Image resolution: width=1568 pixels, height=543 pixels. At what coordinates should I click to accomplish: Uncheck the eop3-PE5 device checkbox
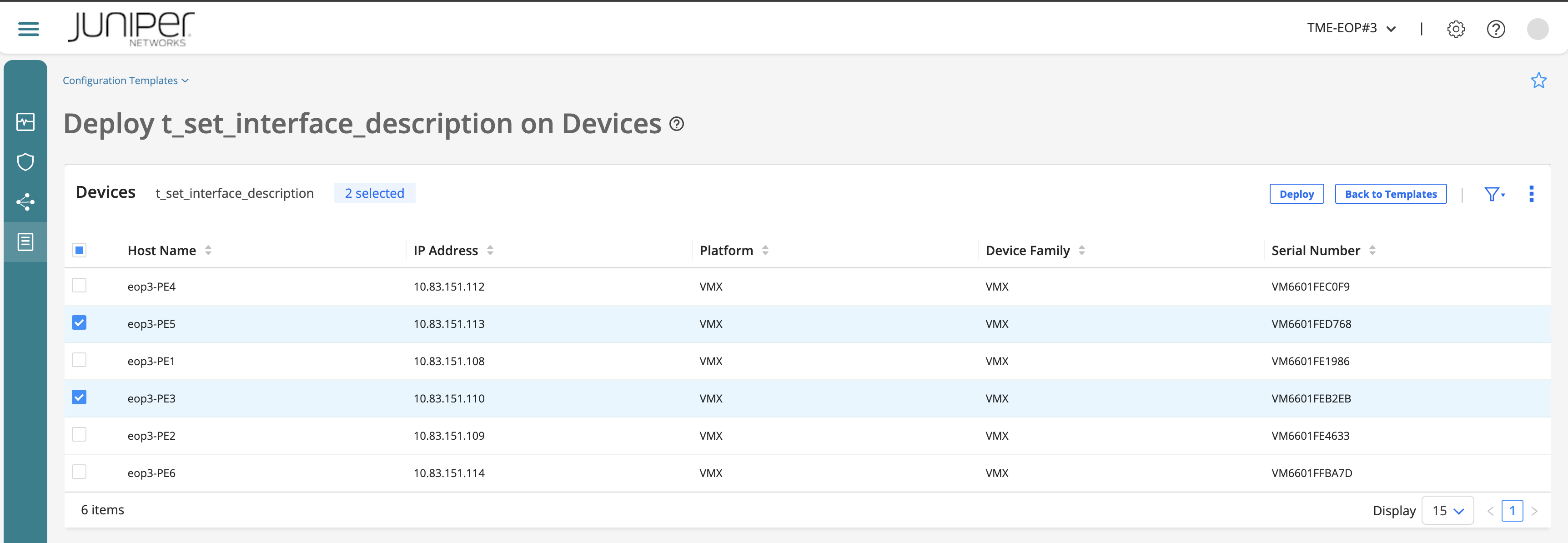point(79,322)
